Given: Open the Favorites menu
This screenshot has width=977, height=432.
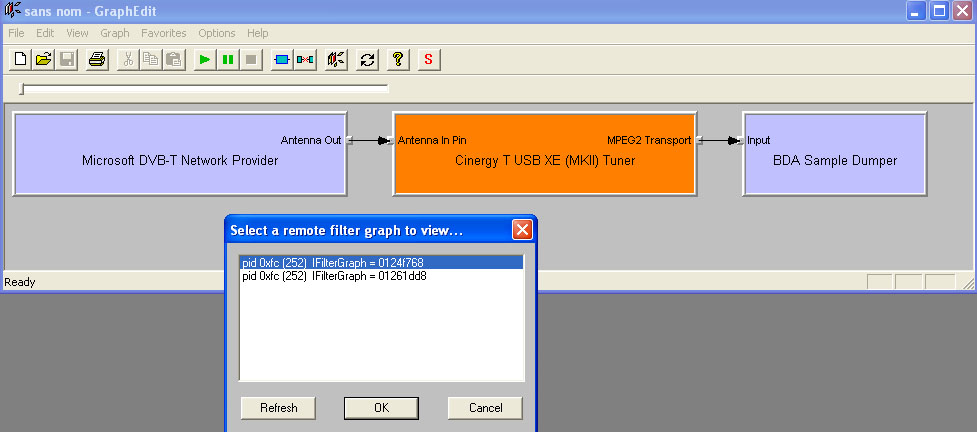Looking at the screenshot, I should (x=163, y=33).
